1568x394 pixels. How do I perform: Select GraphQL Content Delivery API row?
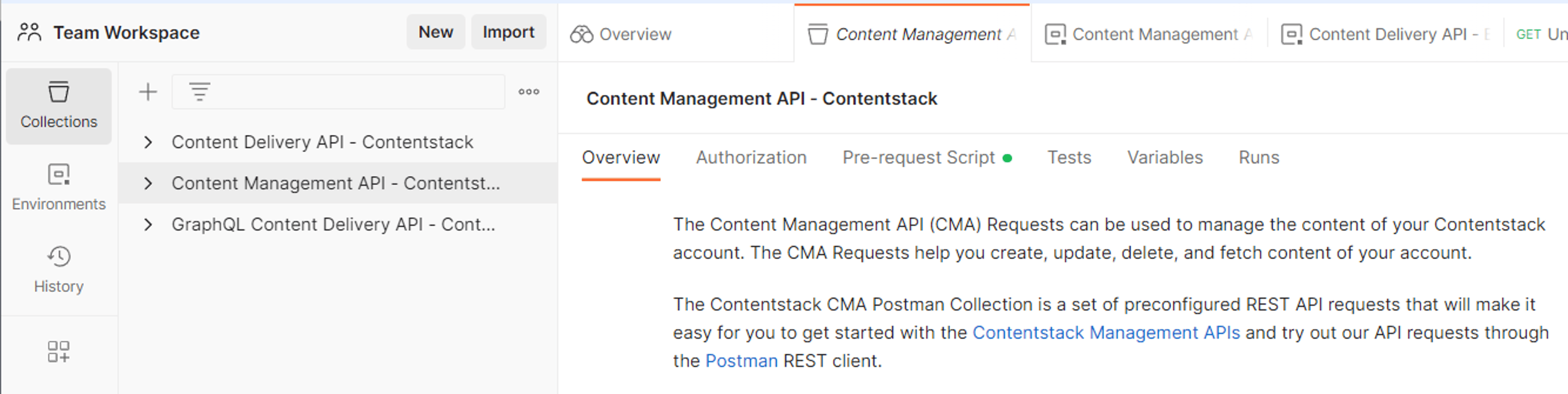(x=338, y=225)
